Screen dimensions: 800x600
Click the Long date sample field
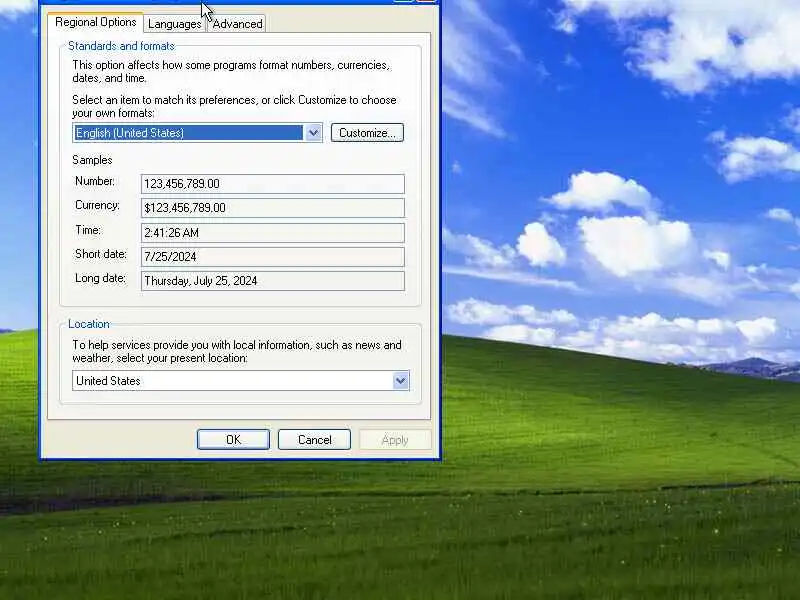[x=272, y=281]
